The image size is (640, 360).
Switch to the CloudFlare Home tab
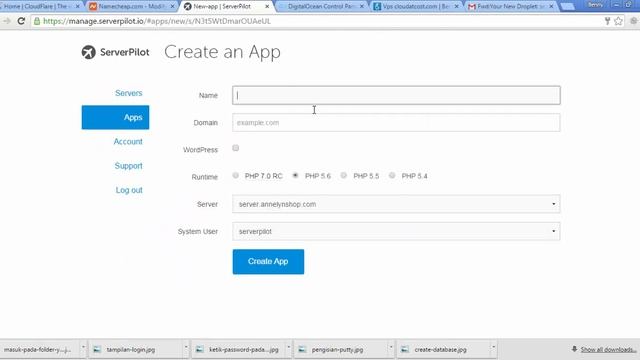click(x=40, y=7)
